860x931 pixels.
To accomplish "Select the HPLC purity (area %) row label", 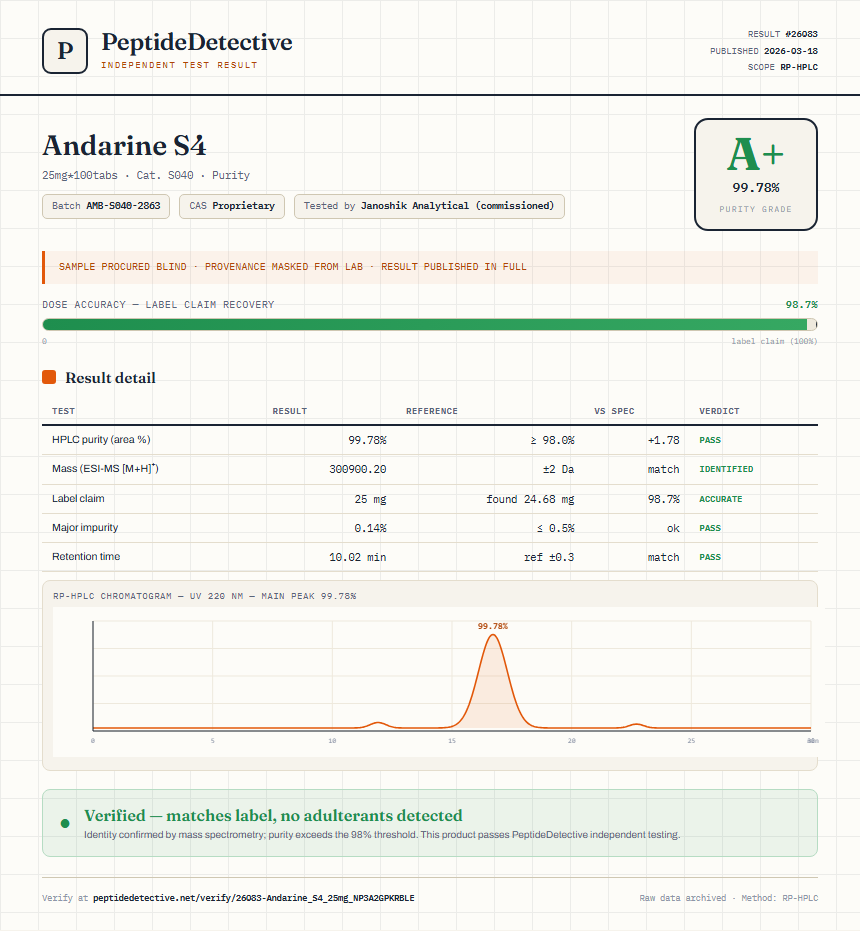I will click(x=101, y=439).
